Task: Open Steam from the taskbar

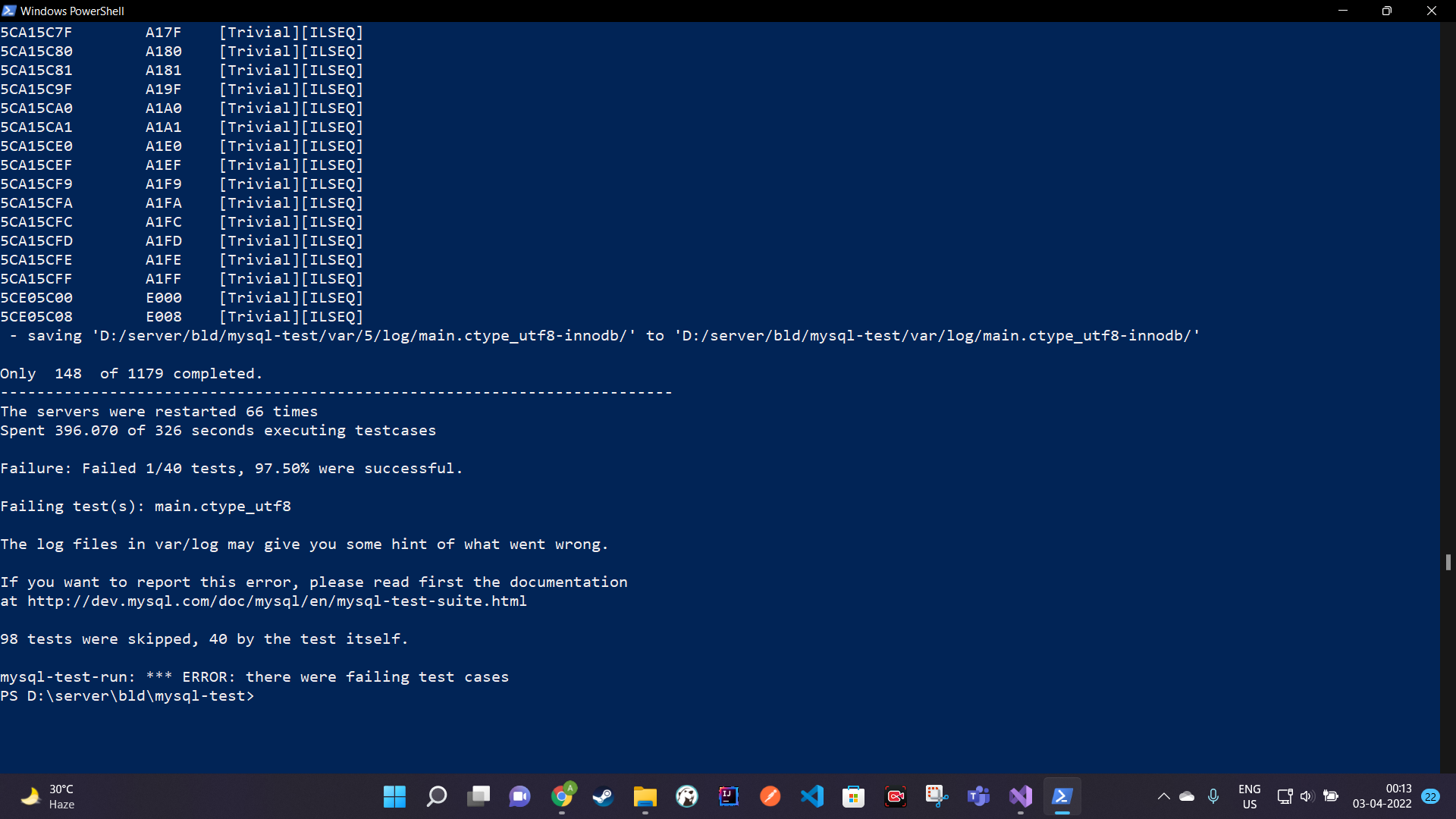Action: coord(604,796)
